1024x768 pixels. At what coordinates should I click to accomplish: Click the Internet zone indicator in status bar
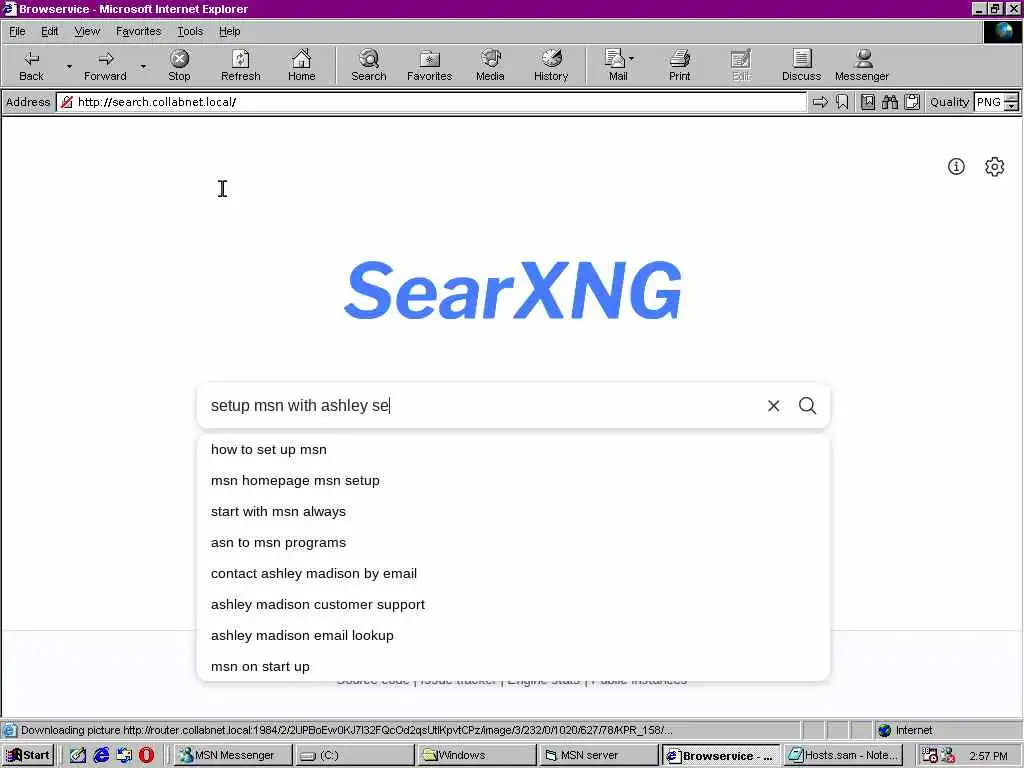pyautogui.click(x=905, y=730)
